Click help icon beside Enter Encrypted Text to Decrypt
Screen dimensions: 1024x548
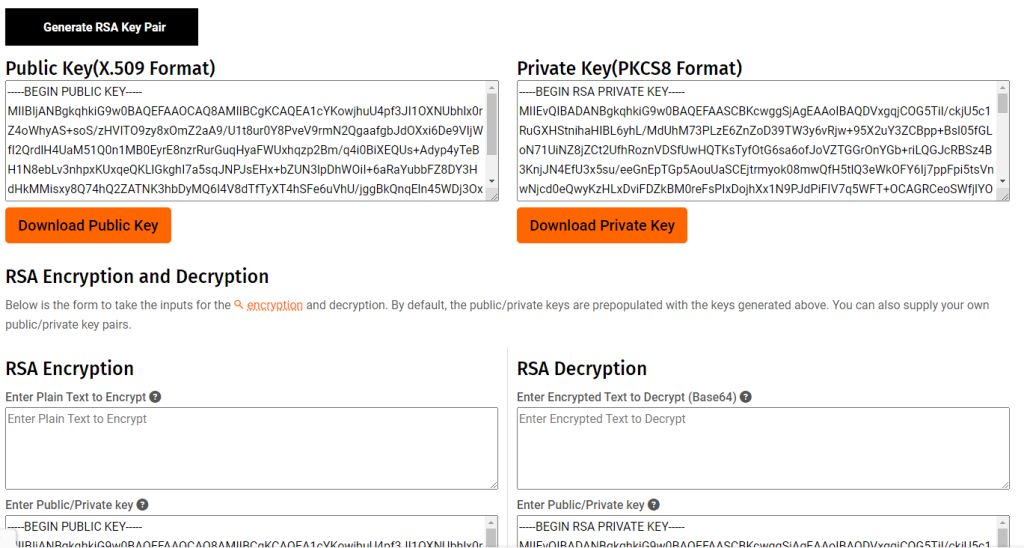point(745,397)
